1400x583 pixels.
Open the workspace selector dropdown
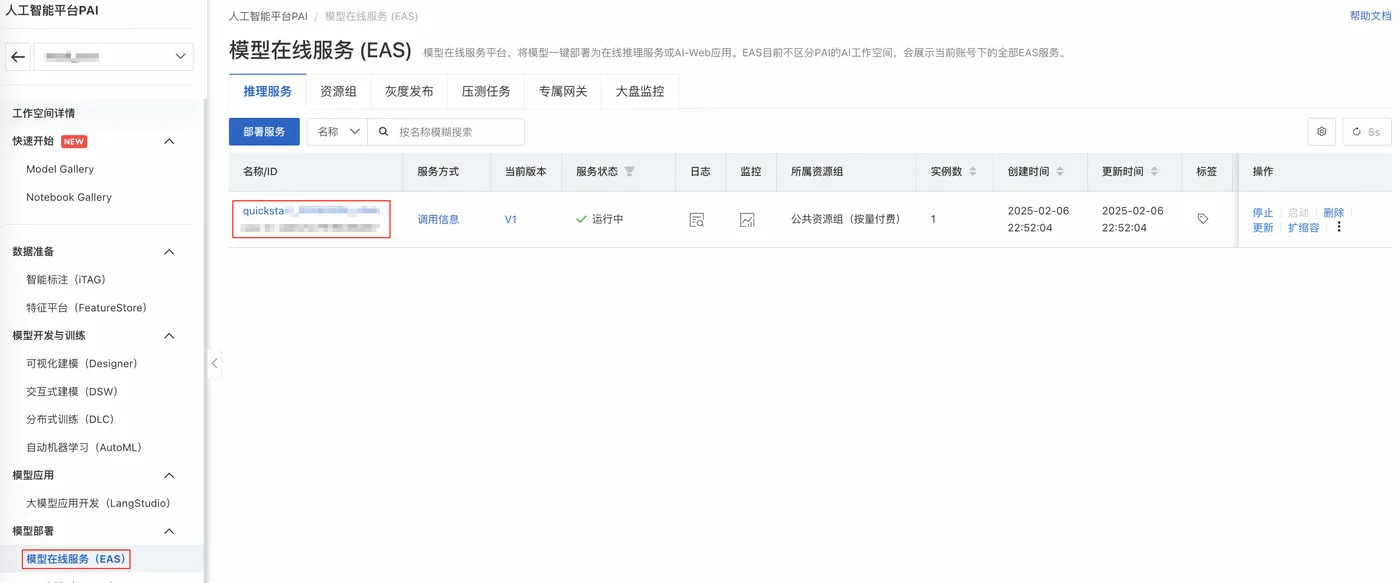[114, 57]
